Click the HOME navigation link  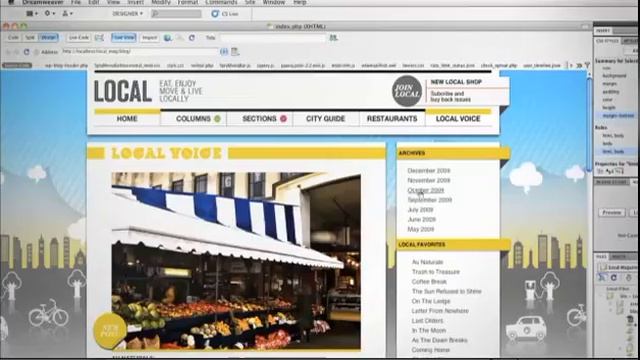pyautogui.click(x=127, y=119)
